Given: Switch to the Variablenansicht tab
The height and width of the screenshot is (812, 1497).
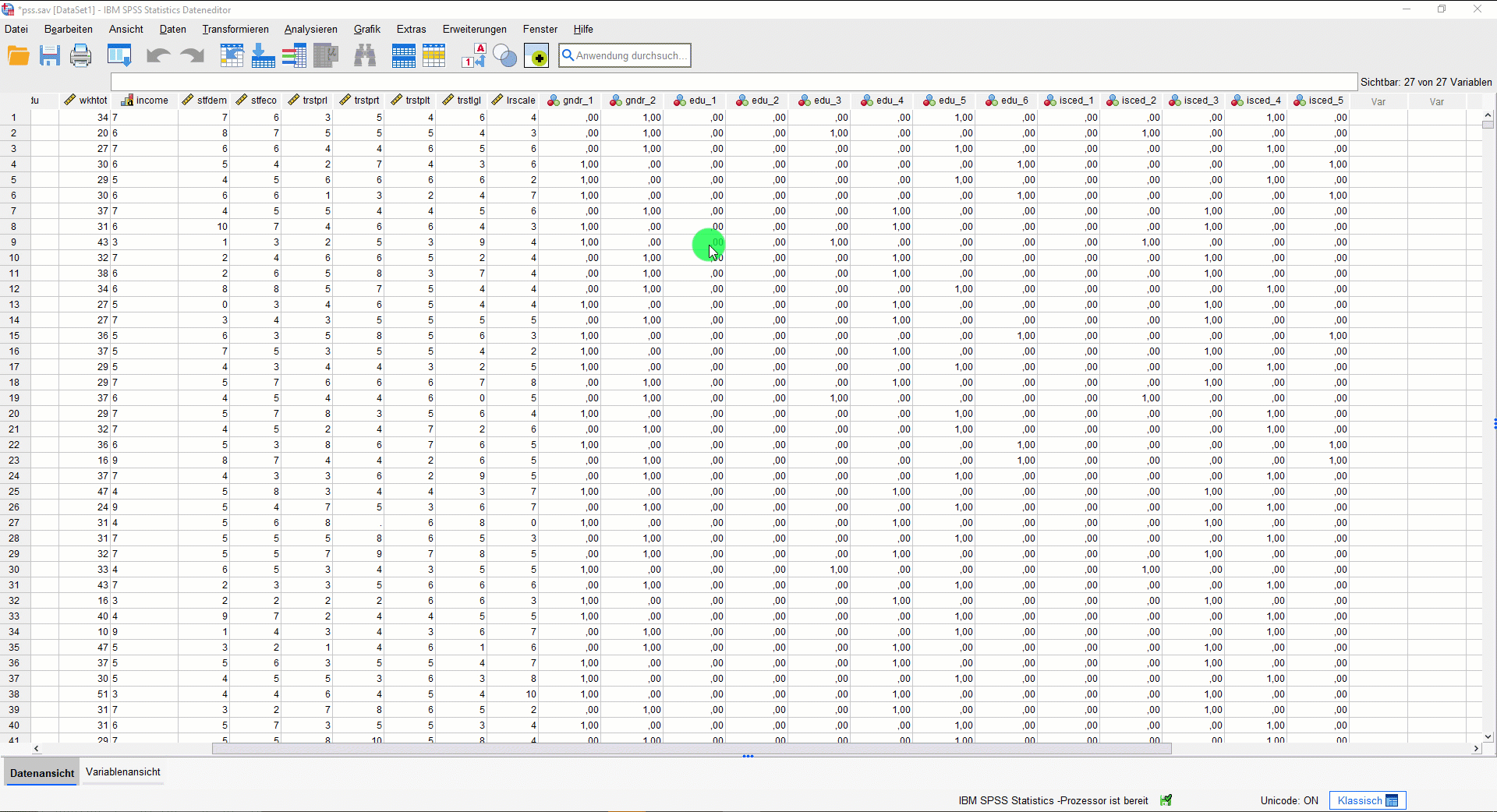Looking at the screenshot, I should [x=123, y=771].
